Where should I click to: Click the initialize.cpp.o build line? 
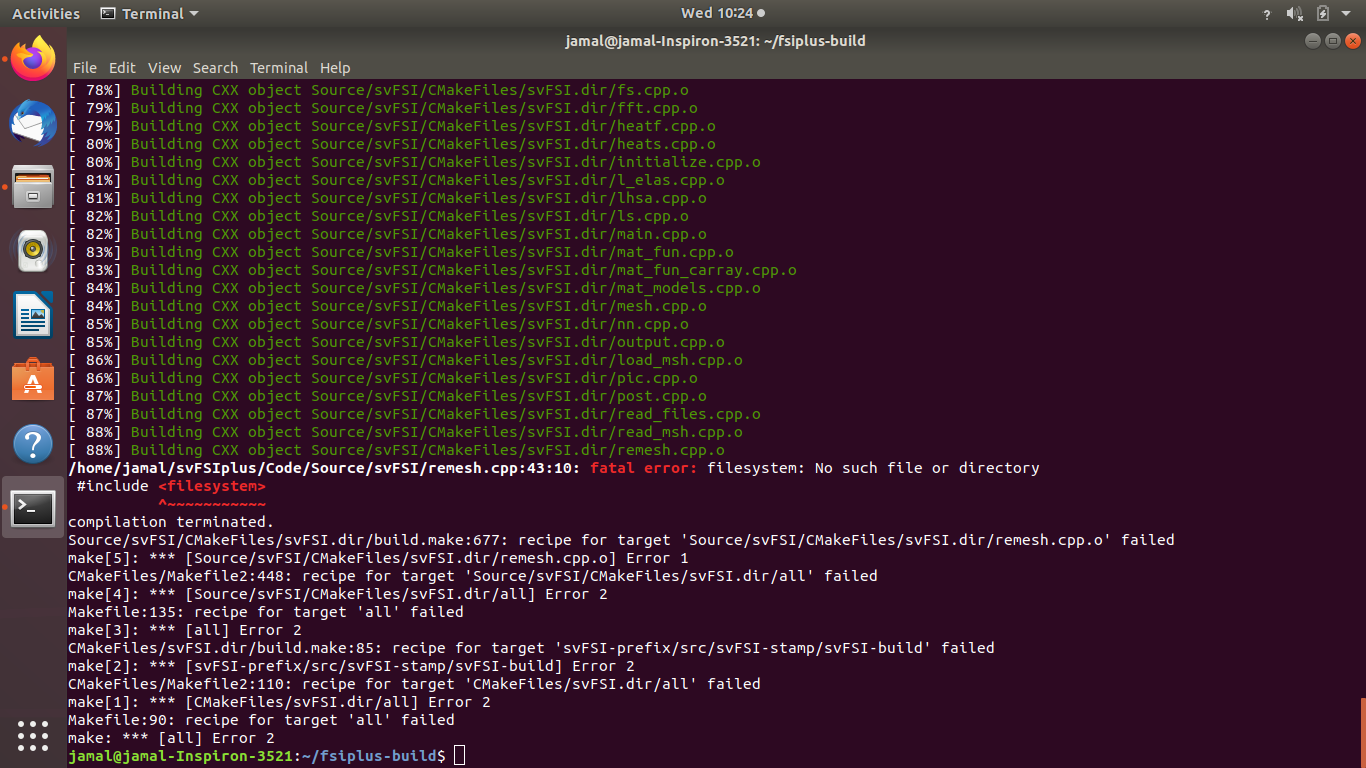[414, 162]
